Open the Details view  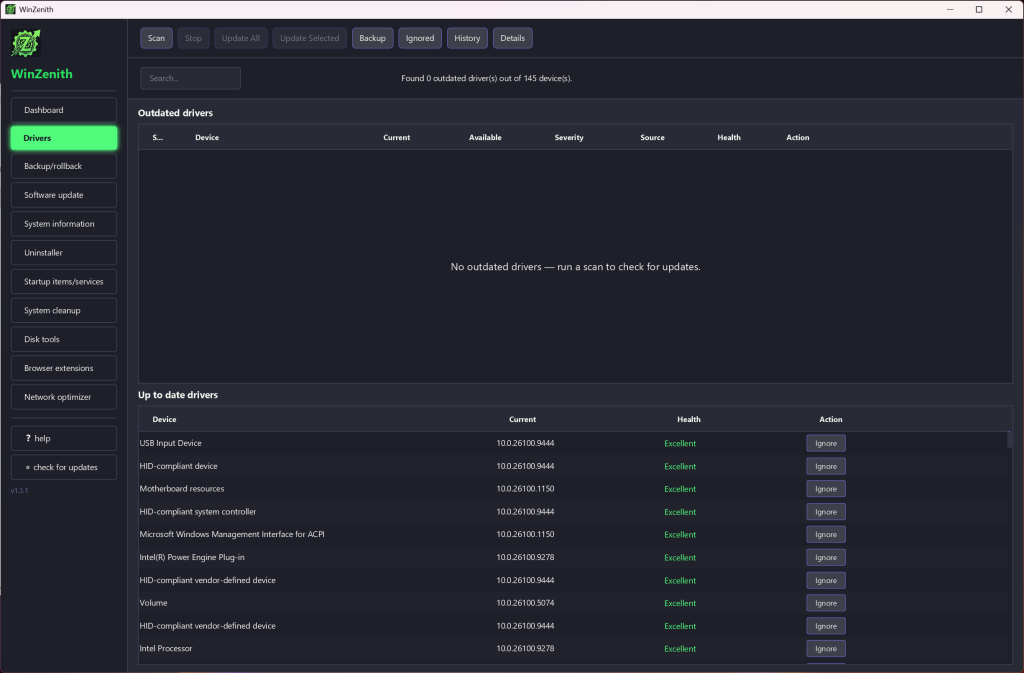[513, 38]
